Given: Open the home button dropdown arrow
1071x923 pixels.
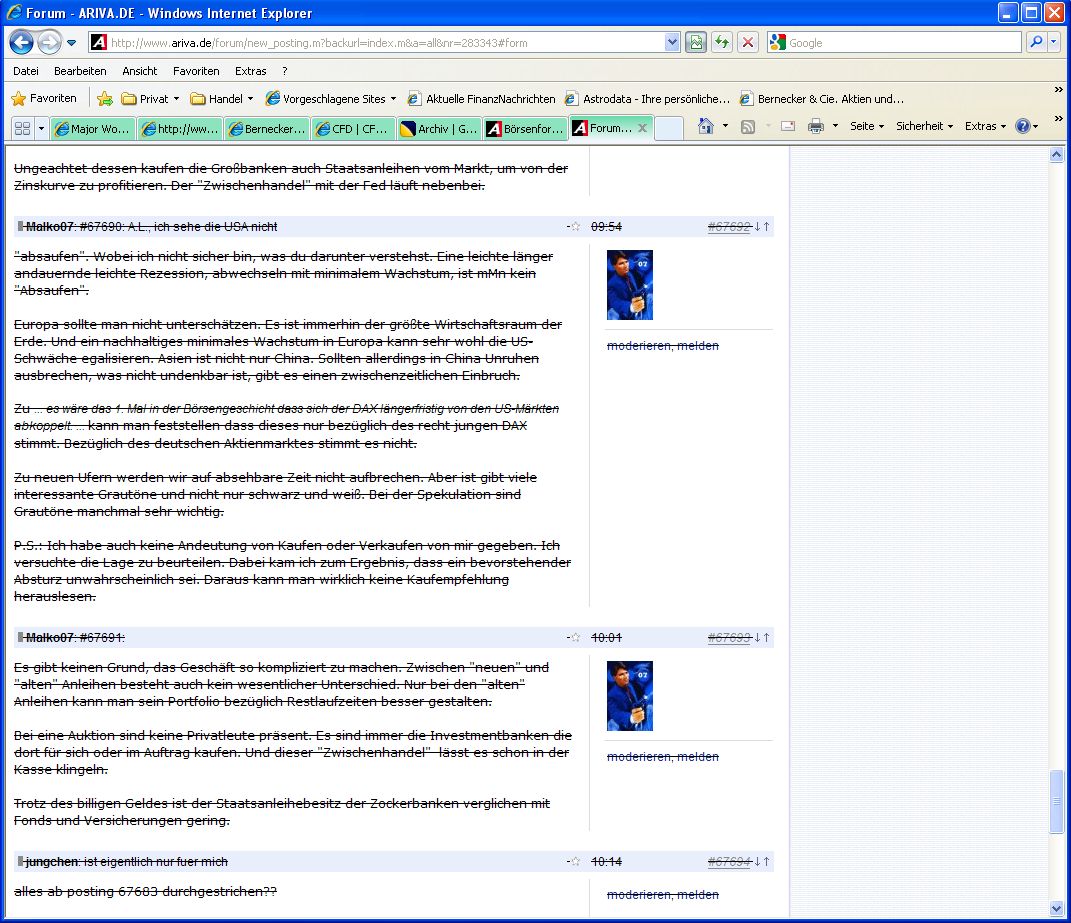Looking at the screenshot, I should (x=725, y=126).
